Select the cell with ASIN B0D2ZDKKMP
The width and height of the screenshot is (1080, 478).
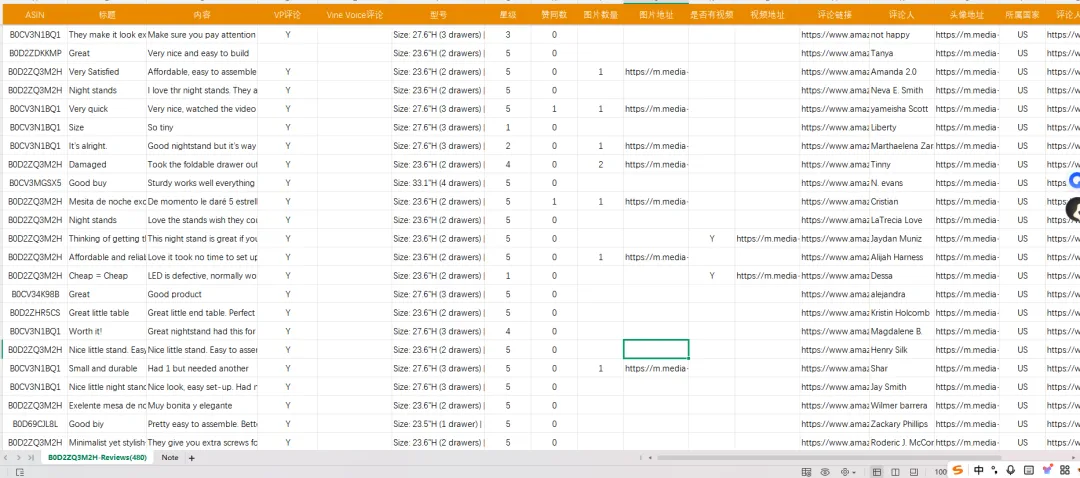[x=34, y=53]
